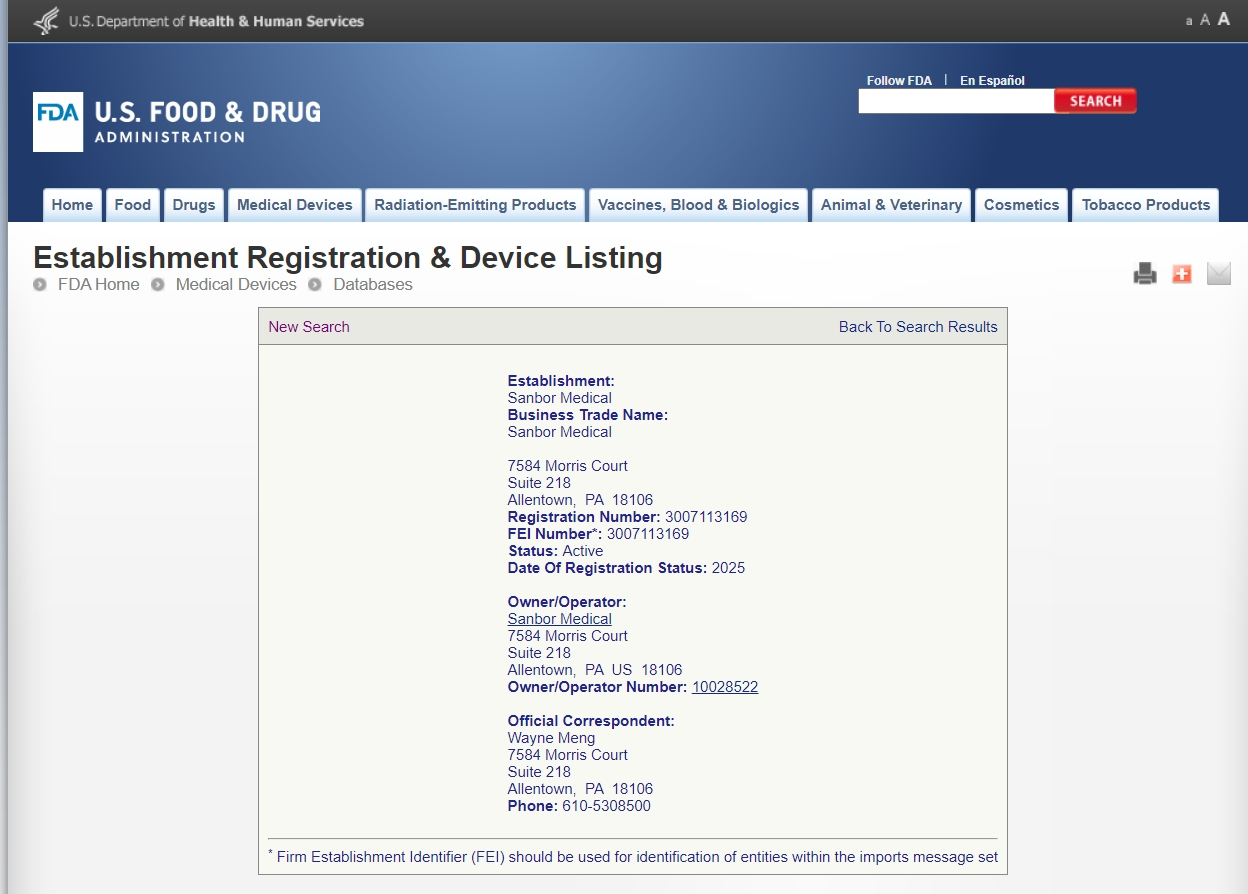Click Date Of Registration Status 2025

coord(626,568)
